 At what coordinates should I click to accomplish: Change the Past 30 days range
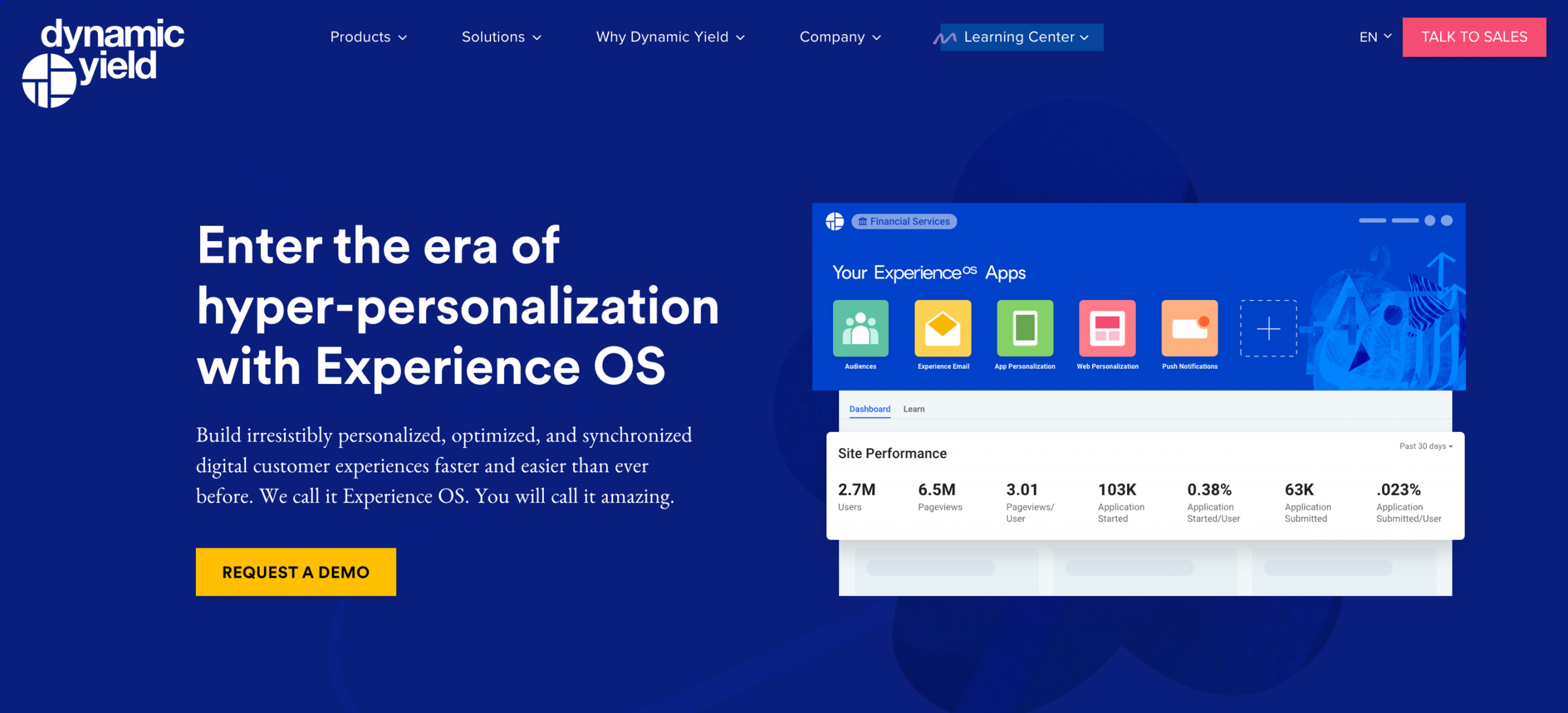(1425, 446)
